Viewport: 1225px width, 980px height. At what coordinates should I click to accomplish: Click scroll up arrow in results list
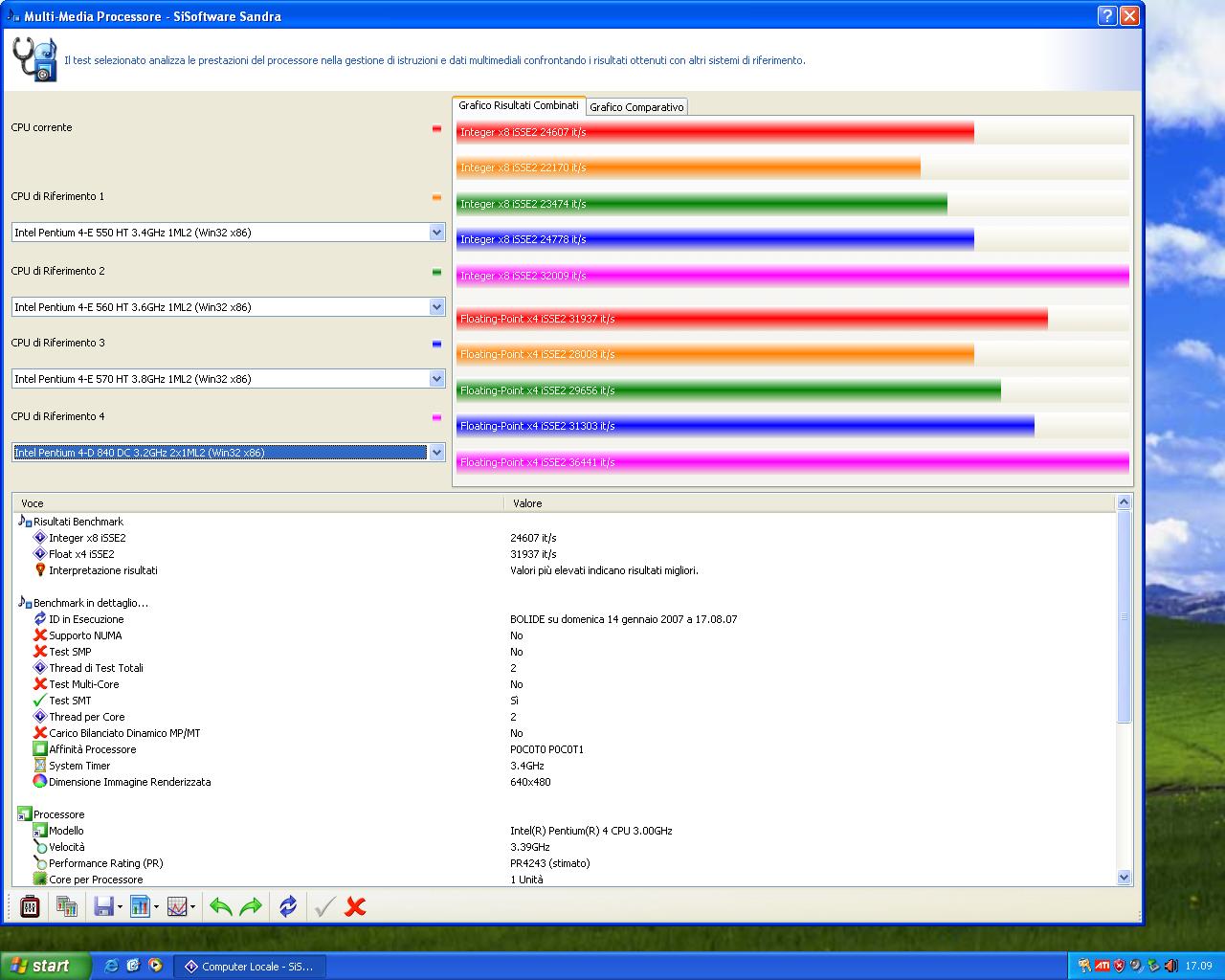(1124, 501)
